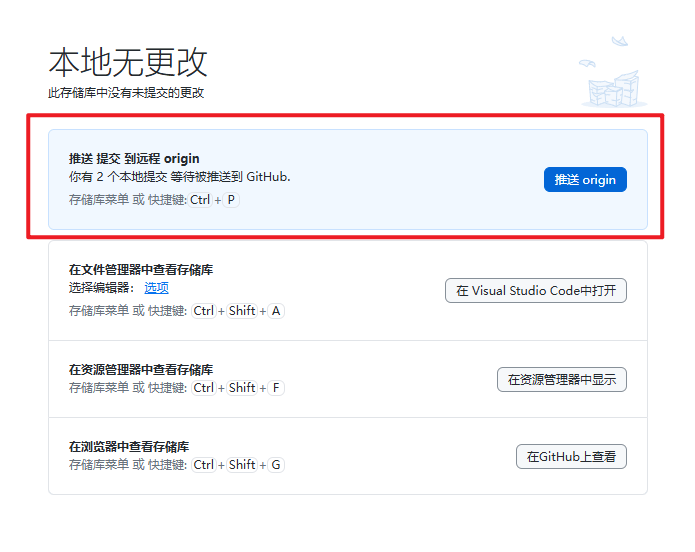This screenshot has height=552, width=695.
Task: Click 在资源管理器中显示 button
Action: tap(561, 379)
